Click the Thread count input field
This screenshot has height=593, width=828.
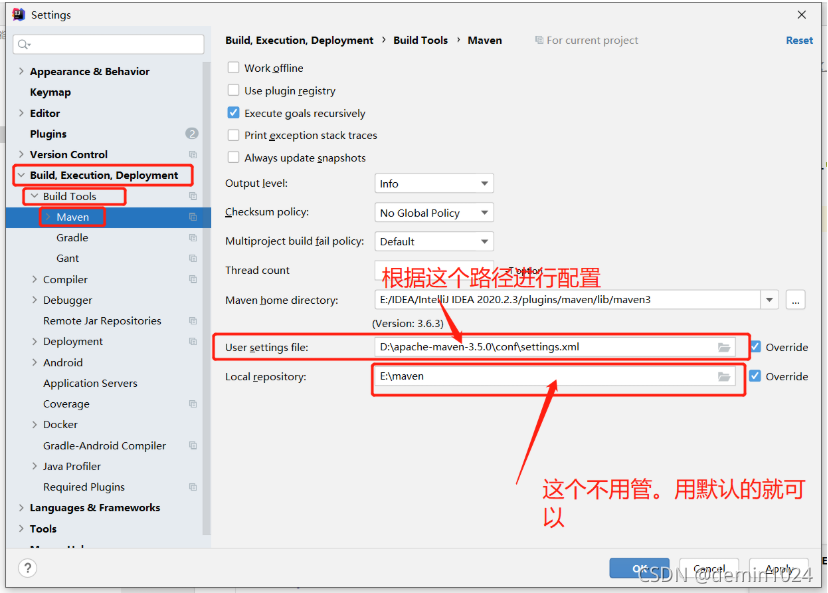coord(434,270)
